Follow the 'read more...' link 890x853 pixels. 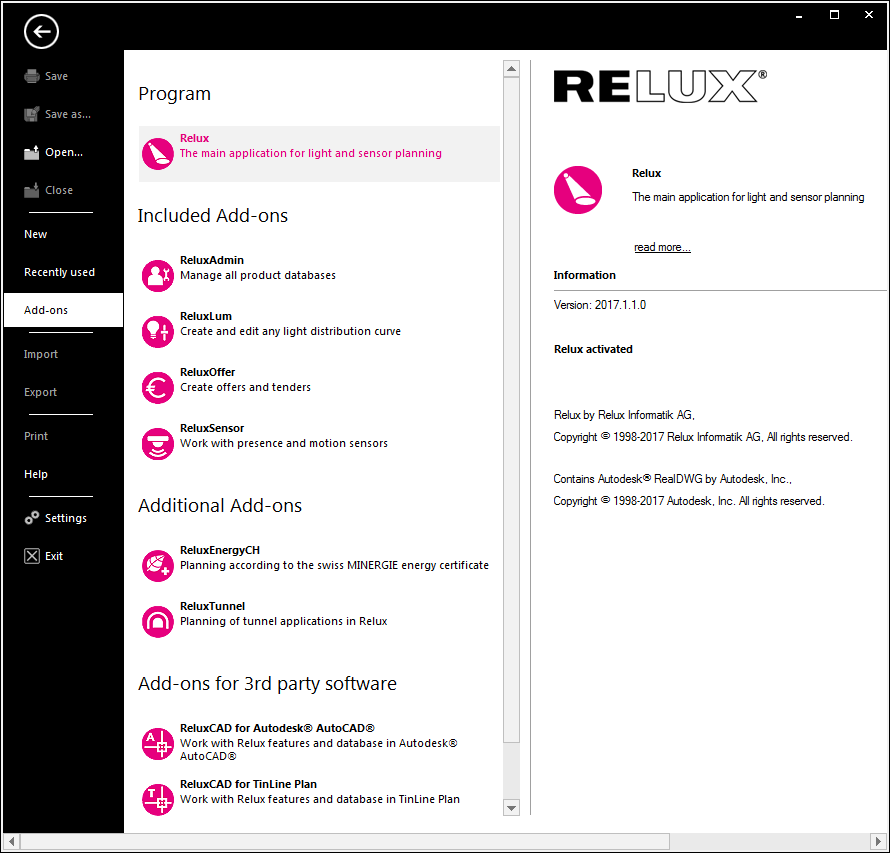(x=662, y=247)
